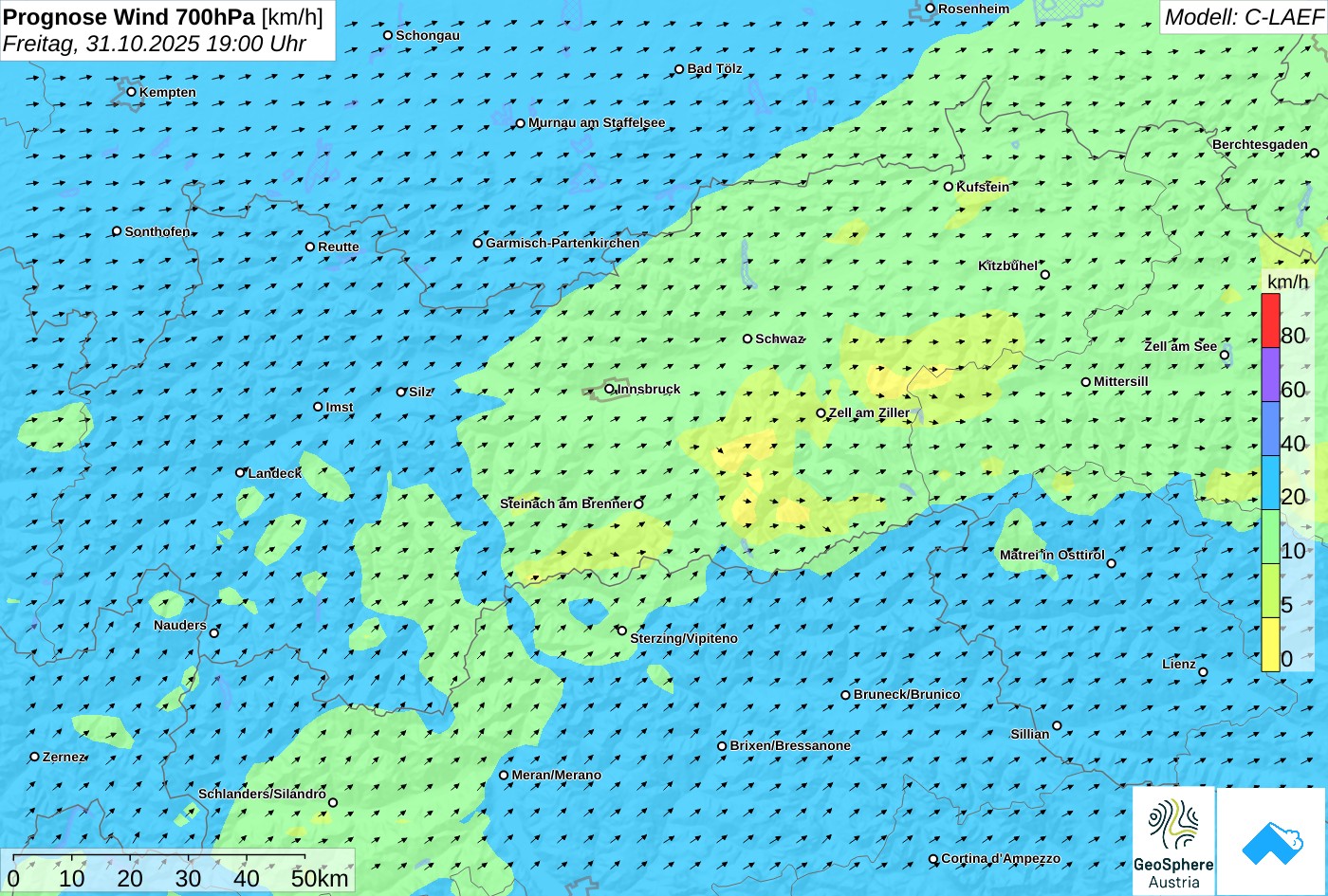1328x896 pixels.
Task: Click the Berchtesgaden location marker
Action: (1315, 153)
